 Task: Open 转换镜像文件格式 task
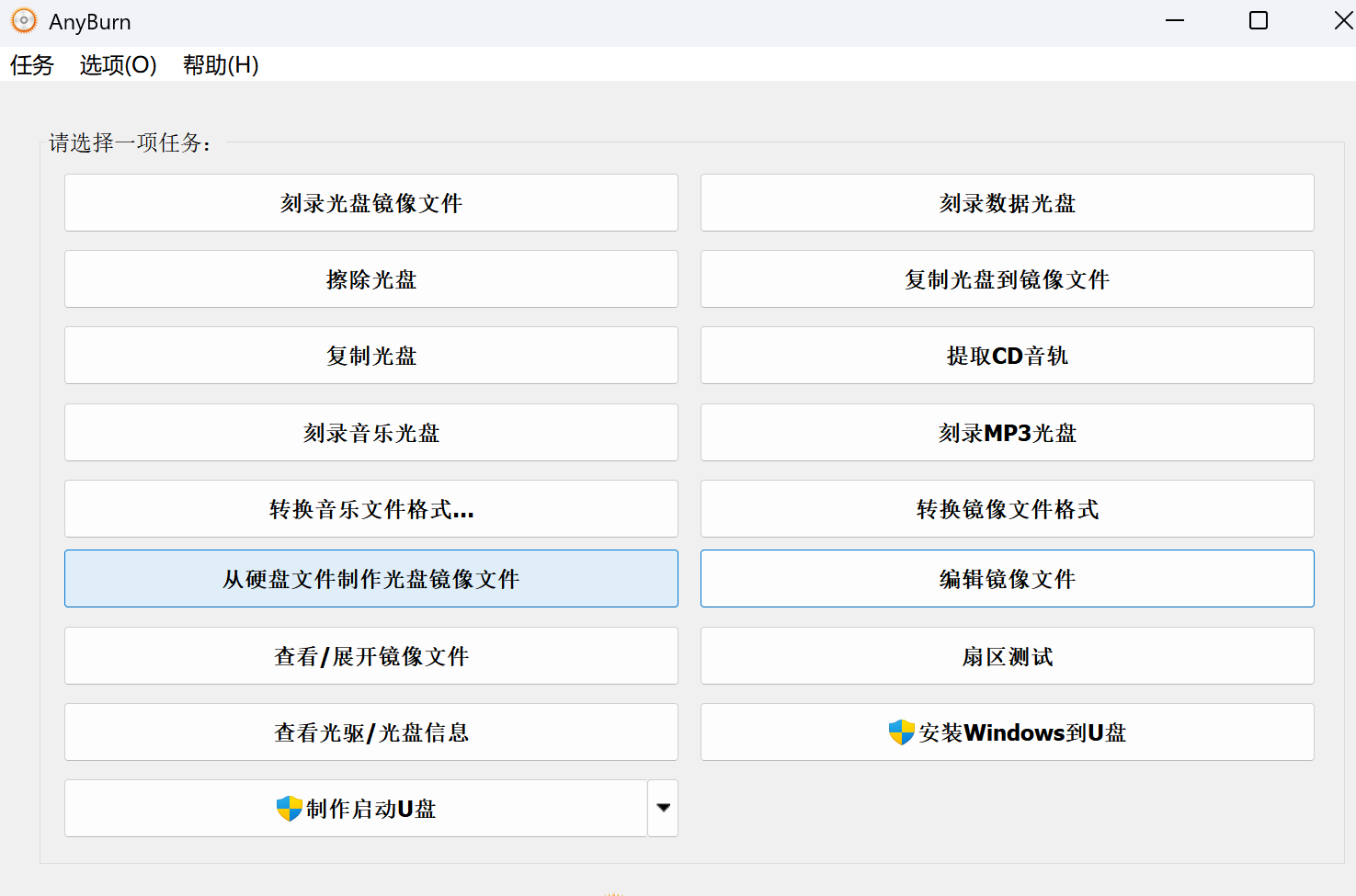(x=1008, y=509)
